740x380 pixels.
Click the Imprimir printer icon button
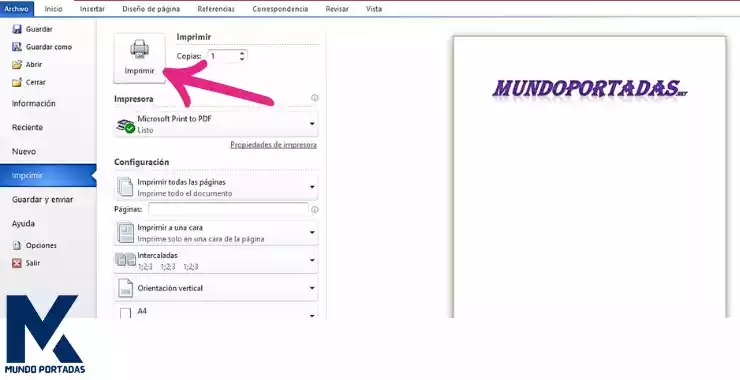click(x=139, y=58)
